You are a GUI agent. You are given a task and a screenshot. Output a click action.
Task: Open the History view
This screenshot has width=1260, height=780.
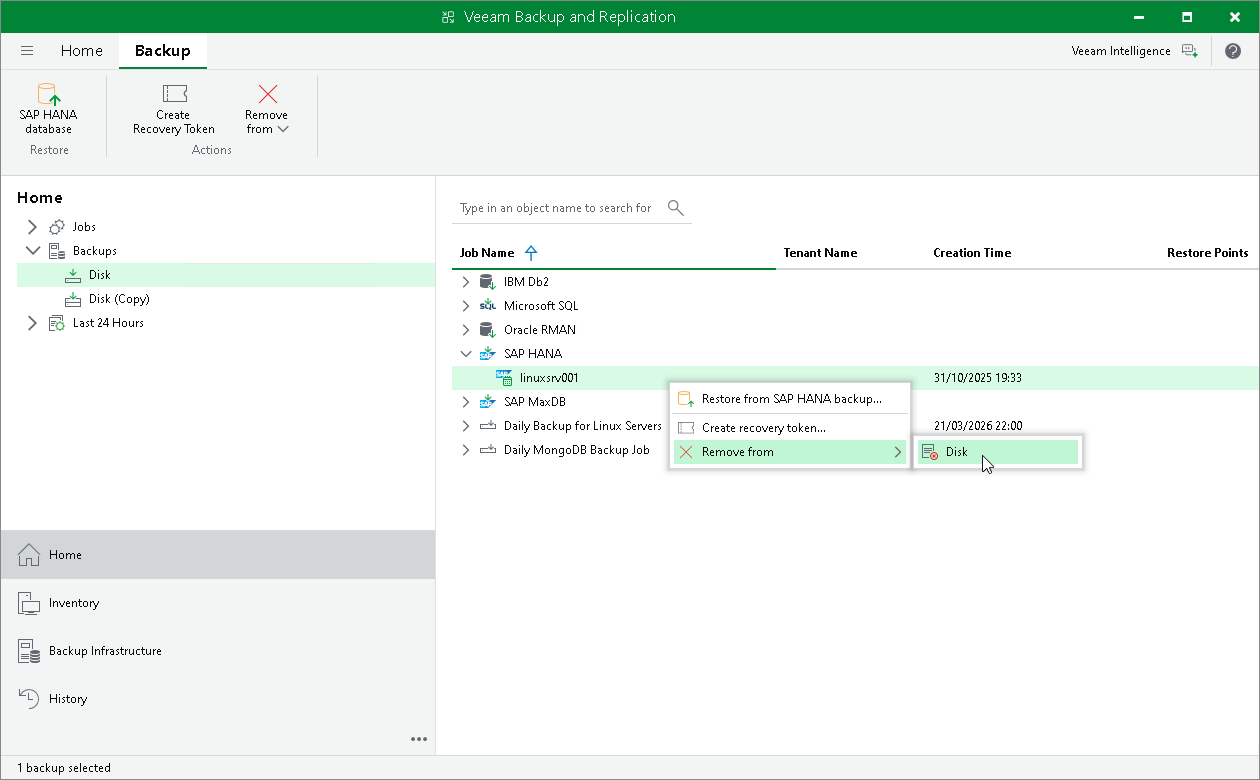pos(218,699)
